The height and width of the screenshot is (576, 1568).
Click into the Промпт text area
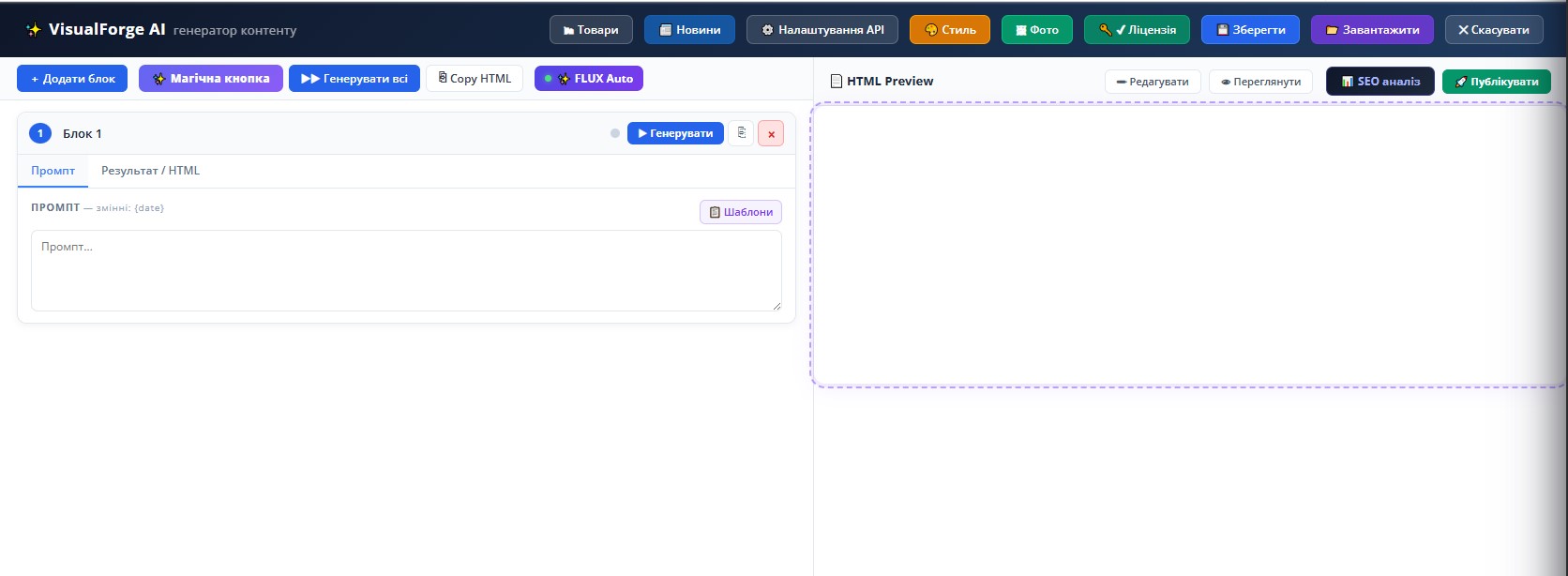(406, 270)
